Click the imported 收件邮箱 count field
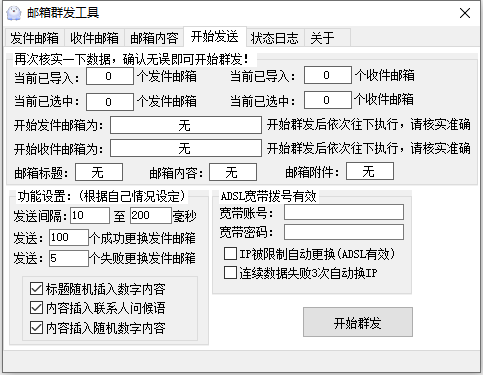Image resolution: width=483 pixels, height=375 pixels. tap(328, 75)
